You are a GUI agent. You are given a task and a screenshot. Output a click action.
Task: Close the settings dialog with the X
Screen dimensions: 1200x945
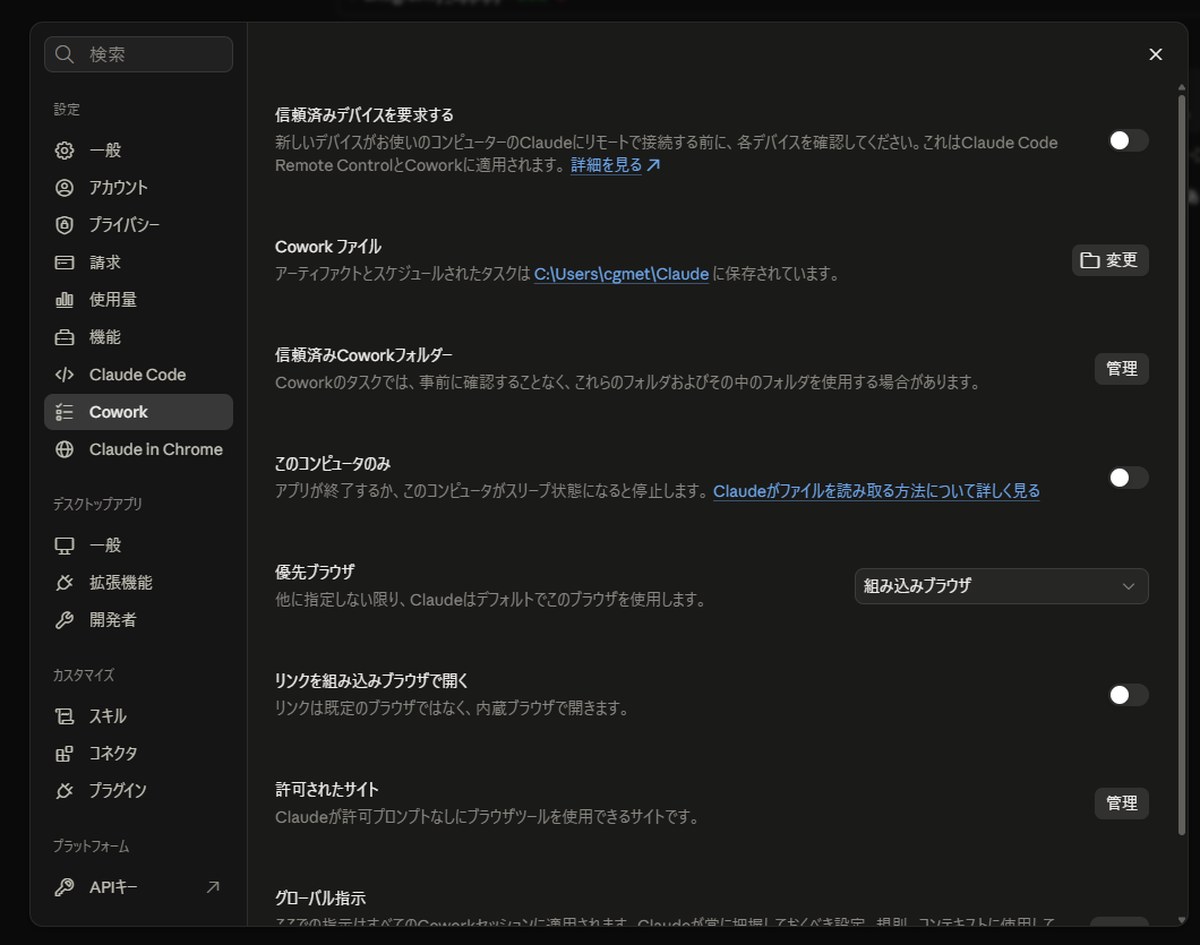click(1156, 54)
